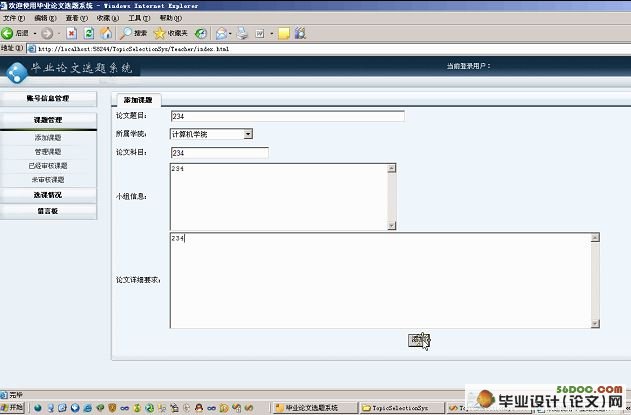Viewport: 631px width, 415px height.
Task: Expand the 所属学院 college dropdown
Action: pyautogui.click(x=248, y=133)
